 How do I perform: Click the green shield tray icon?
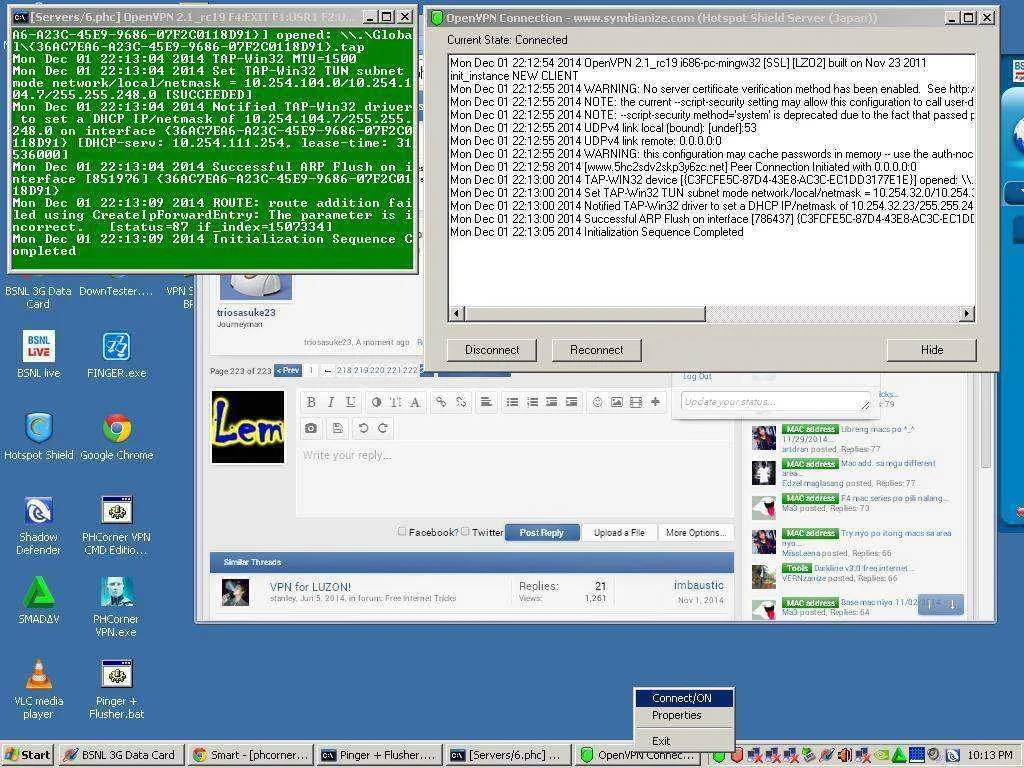719,756
